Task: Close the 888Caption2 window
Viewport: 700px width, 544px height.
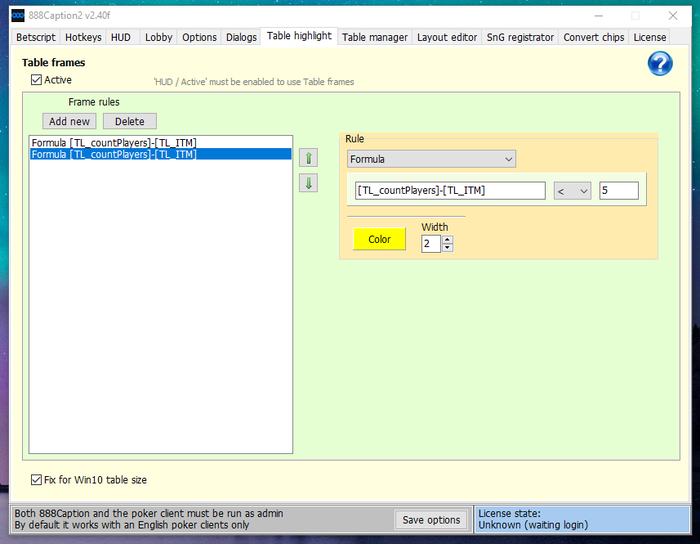Action: click(x=673, y=16)
